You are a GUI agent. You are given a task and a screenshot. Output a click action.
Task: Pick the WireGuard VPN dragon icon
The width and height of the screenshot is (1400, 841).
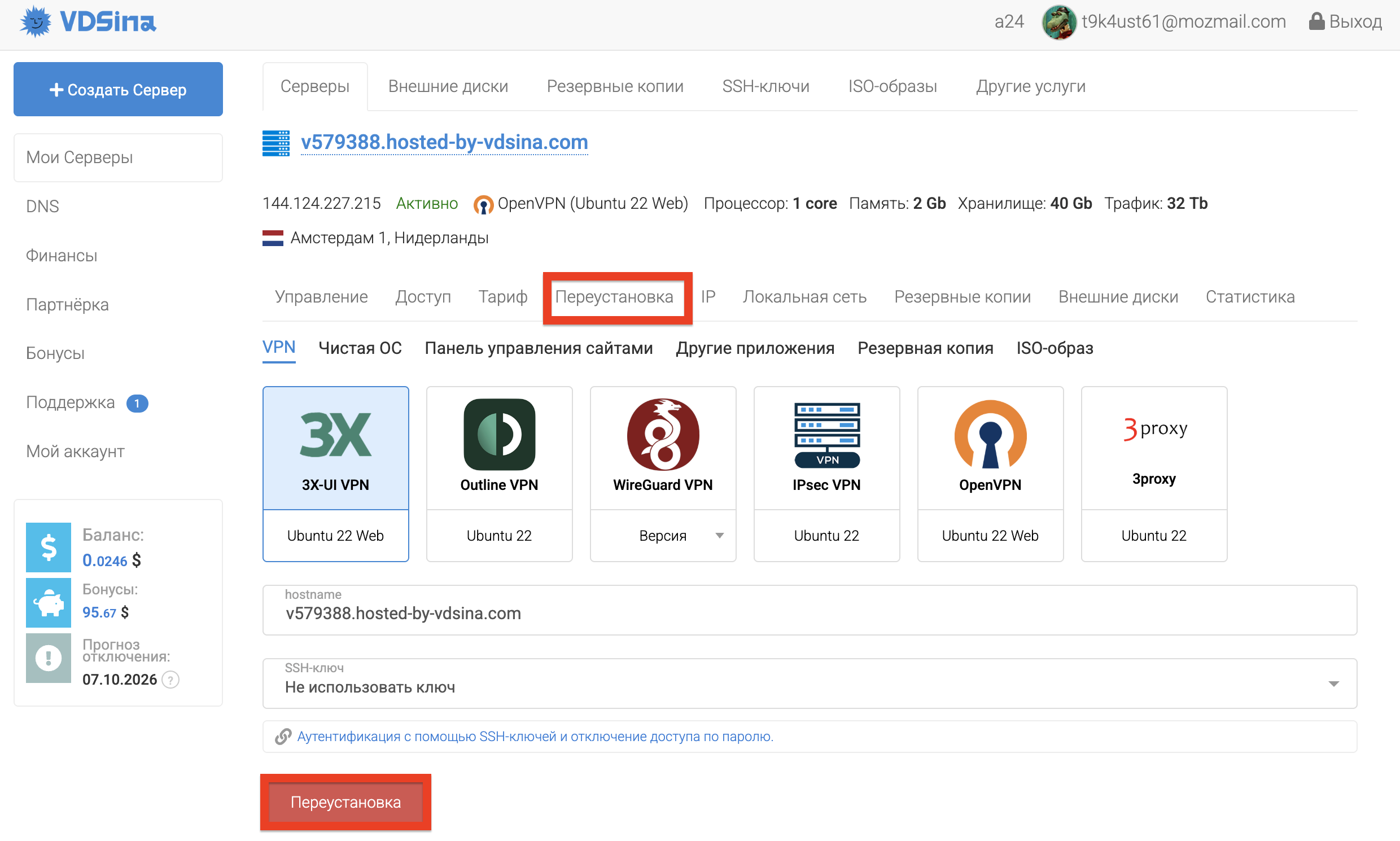pyautogui.click(x=663, y=435)
